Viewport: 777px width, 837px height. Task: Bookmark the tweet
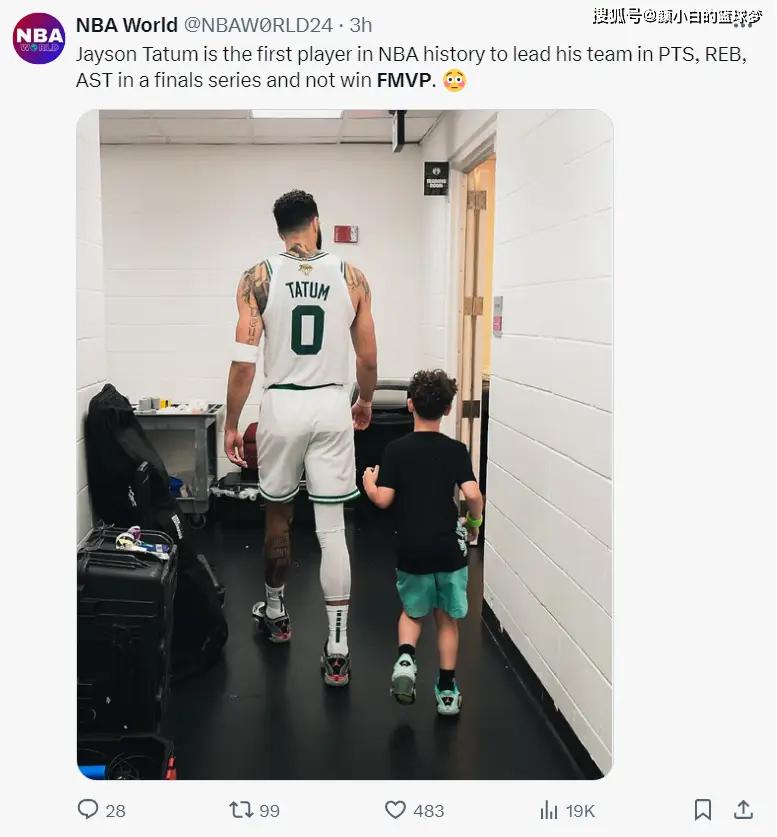(703, 810)
